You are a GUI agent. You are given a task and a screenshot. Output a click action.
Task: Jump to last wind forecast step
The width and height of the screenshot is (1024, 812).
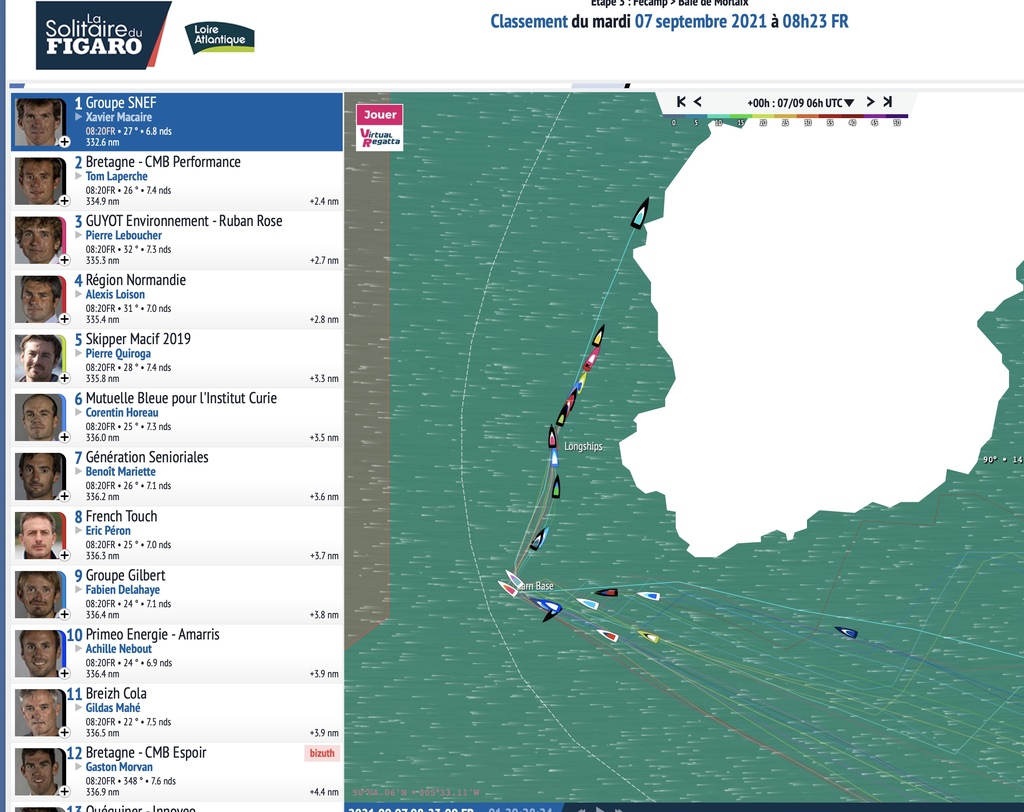[888, 102]
